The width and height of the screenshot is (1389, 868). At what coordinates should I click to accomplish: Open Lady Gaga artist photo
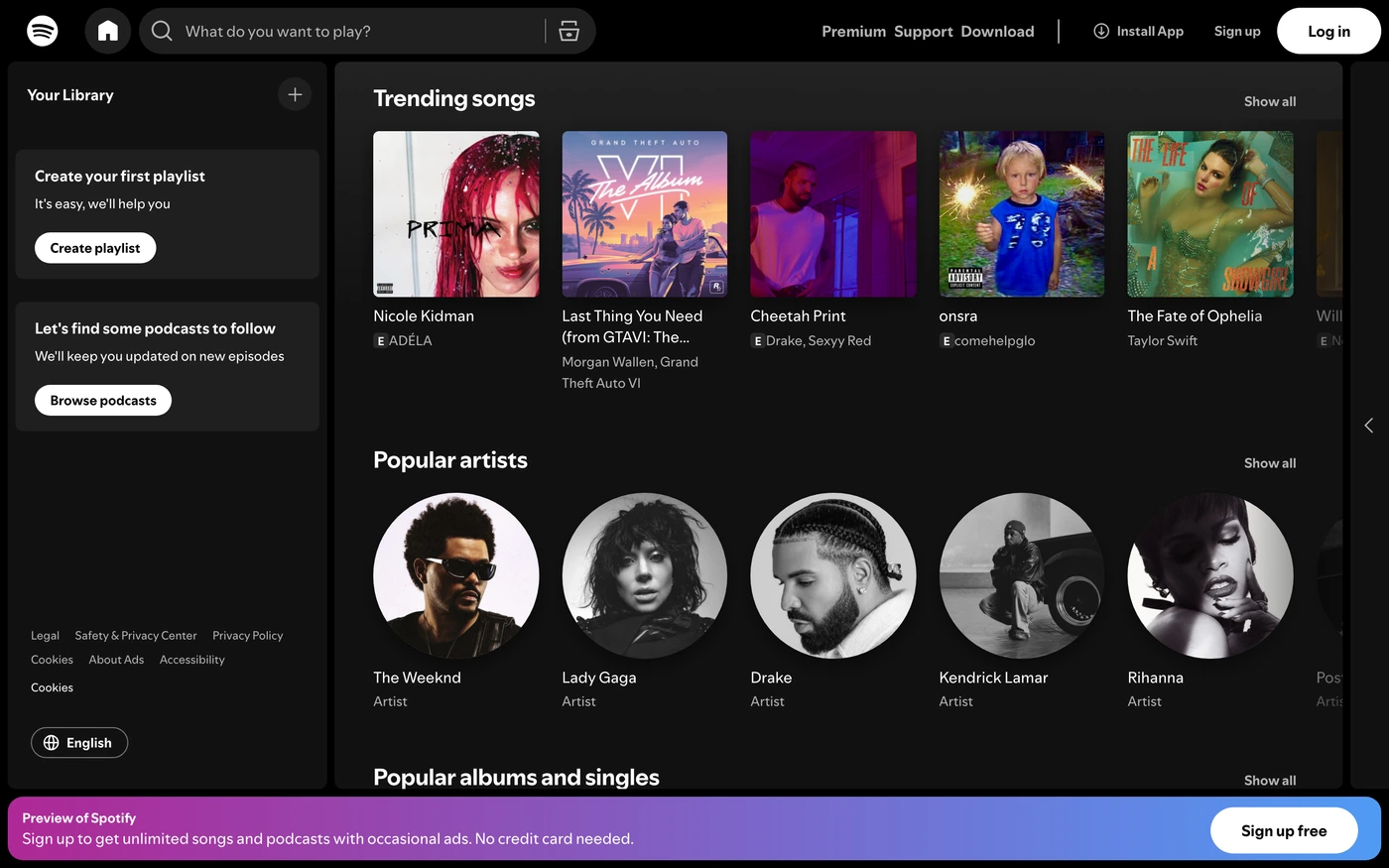point(645,576)
